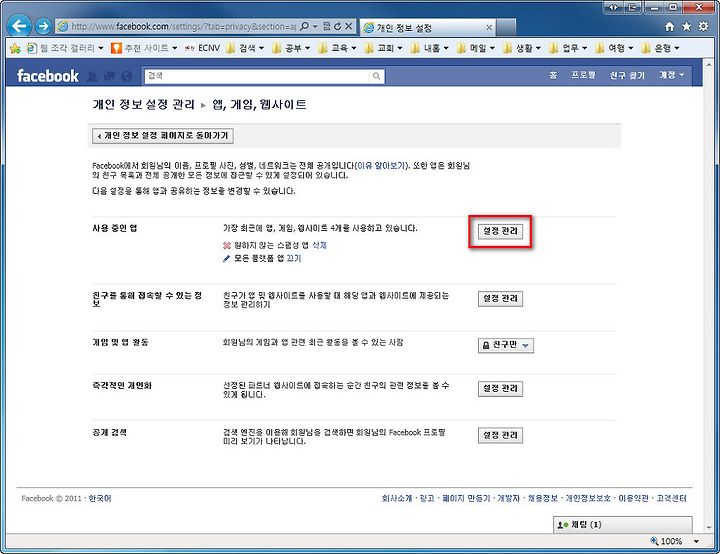This screenshot has width=720, height=554.
Task: Open the 추천 사이트 favorites dropdown
Action: (x=144, y=48)
